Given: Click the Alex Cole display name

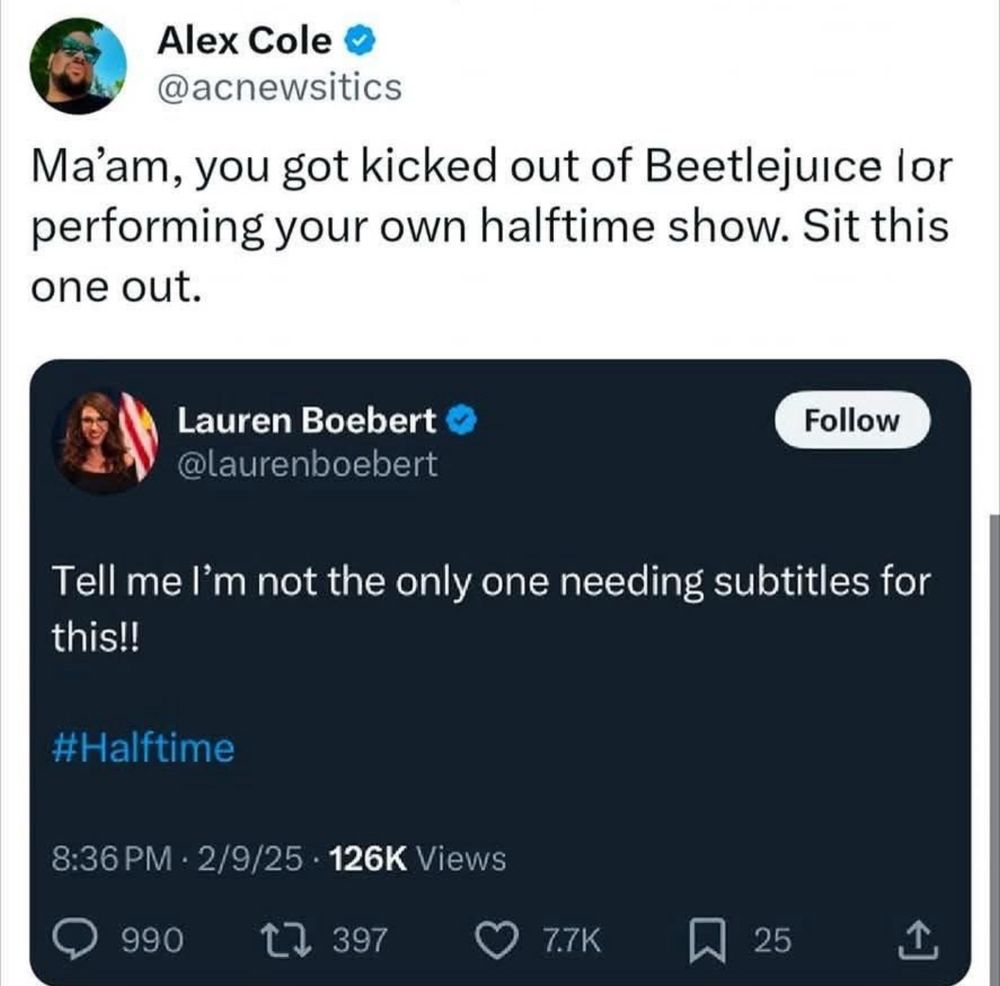Looking at the screenshot, I should (244, 40).
